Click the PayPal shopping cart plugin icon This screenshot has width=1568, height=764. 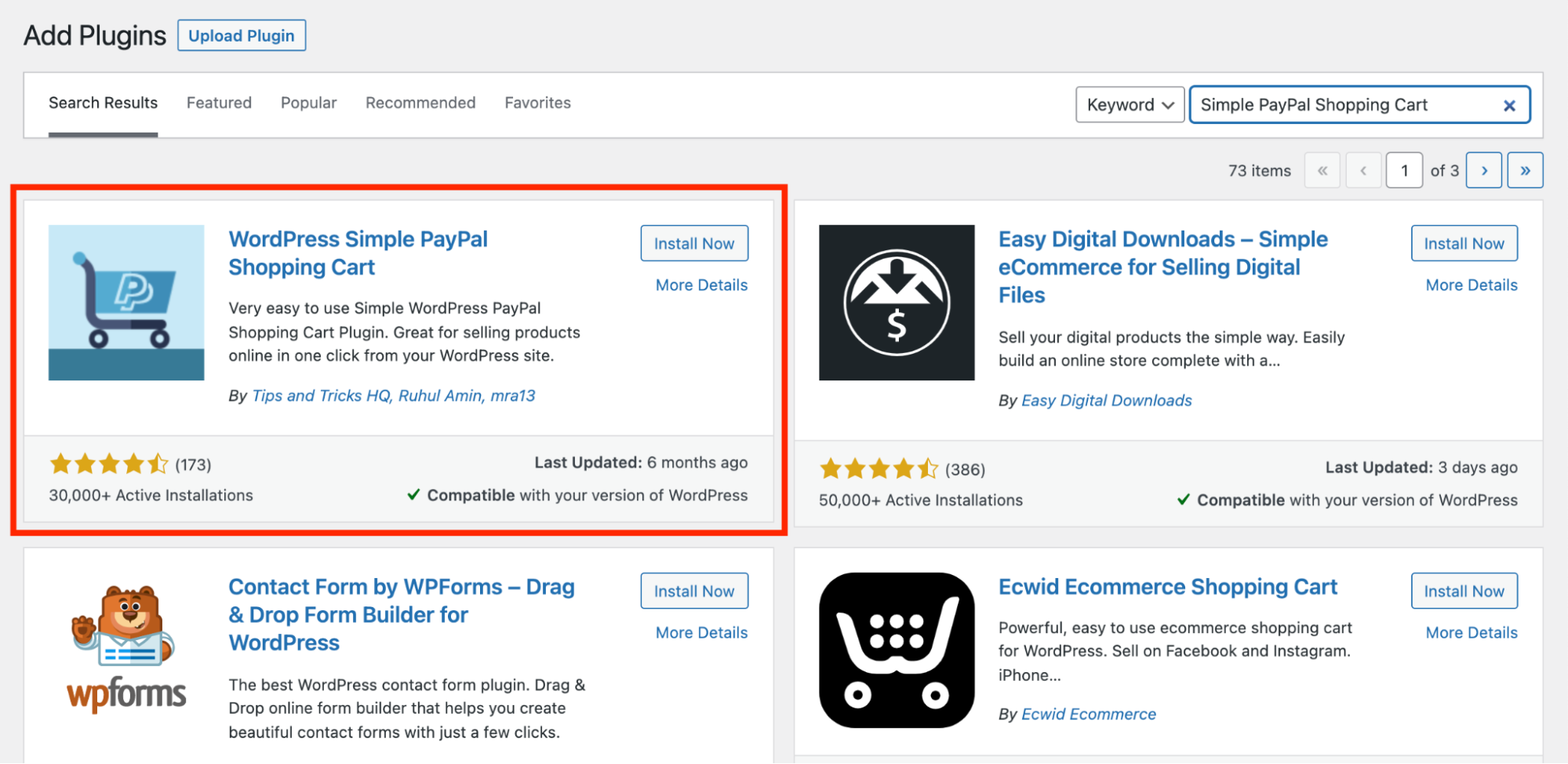tap(126, 303)
